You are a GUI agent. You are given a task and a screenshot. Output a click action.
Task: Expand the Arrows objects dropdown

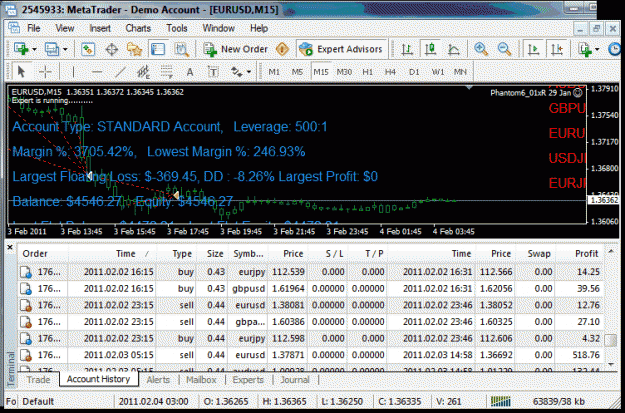coord(249,72)
